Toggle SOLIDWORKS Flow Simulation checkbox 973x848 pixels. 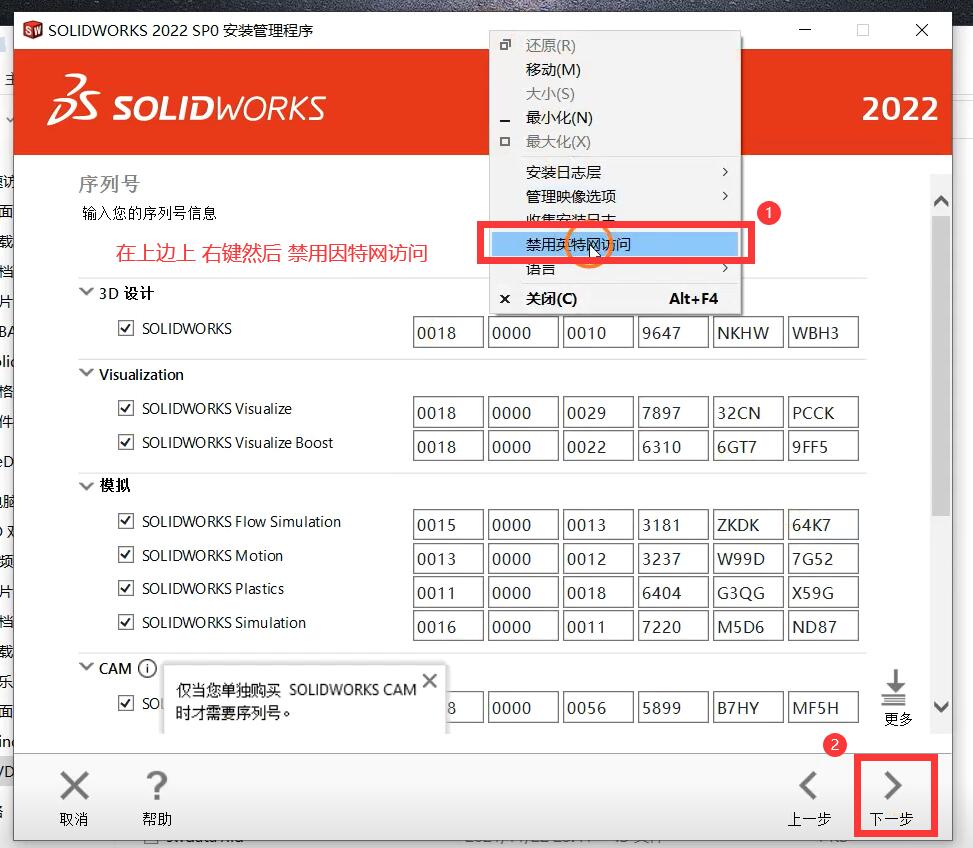pyautogui.click(x=126, y=520)
